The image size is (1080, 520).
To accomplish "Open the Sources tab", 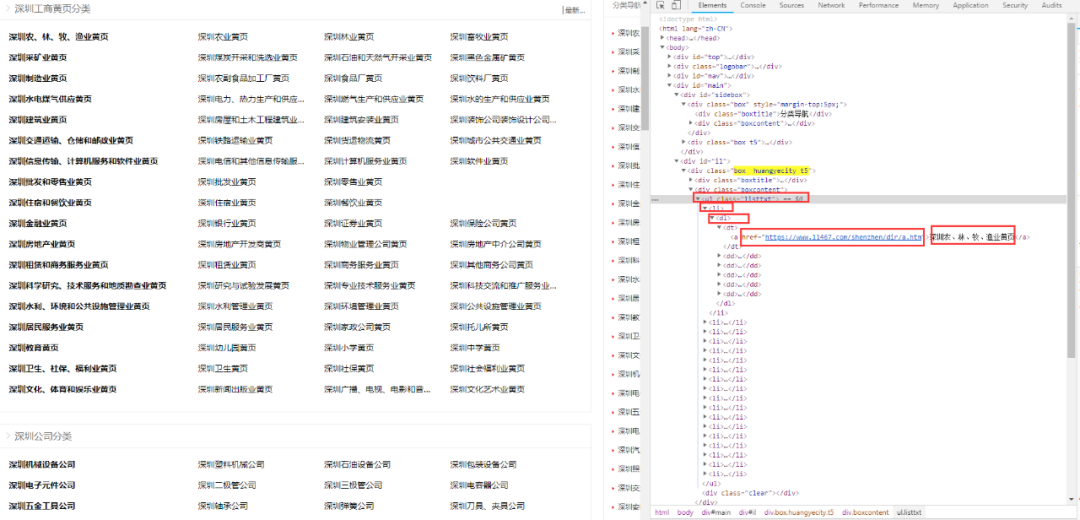I will pos(791,6).
